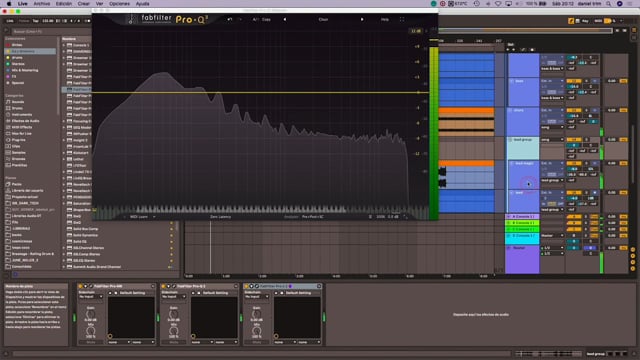The width and height of the screenshot is (640, 360).
Task: Select Efectos de Audio category in browser
Action: 25,121
